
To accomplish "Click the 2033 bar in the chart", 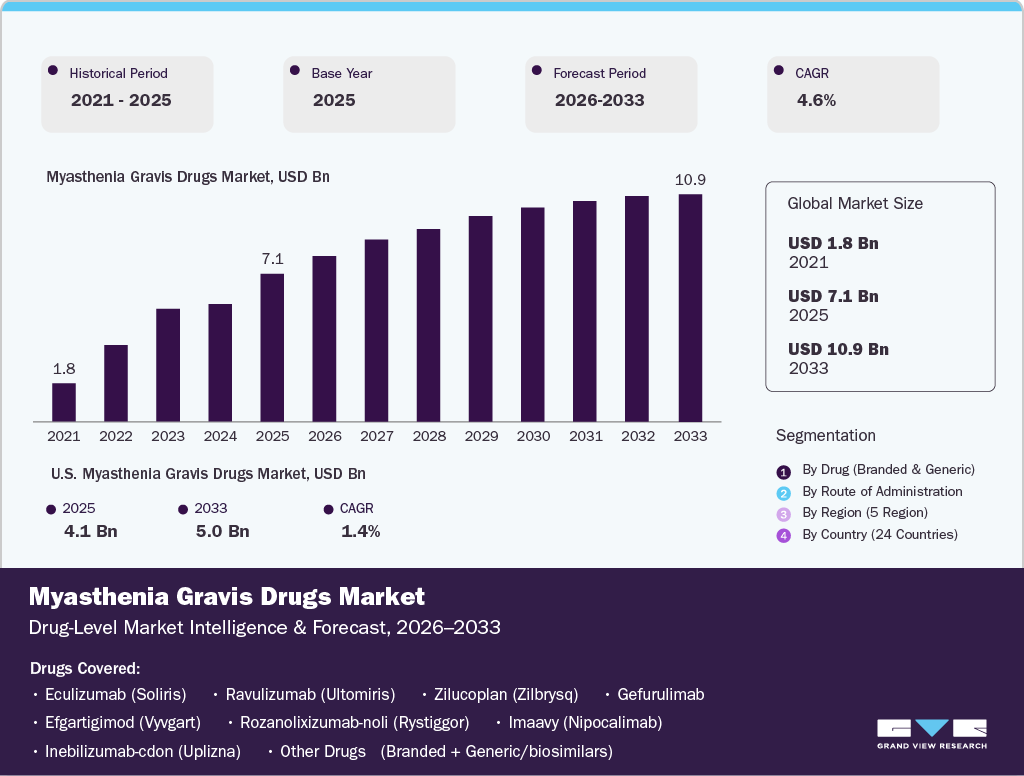I will [x=690, y=308].
